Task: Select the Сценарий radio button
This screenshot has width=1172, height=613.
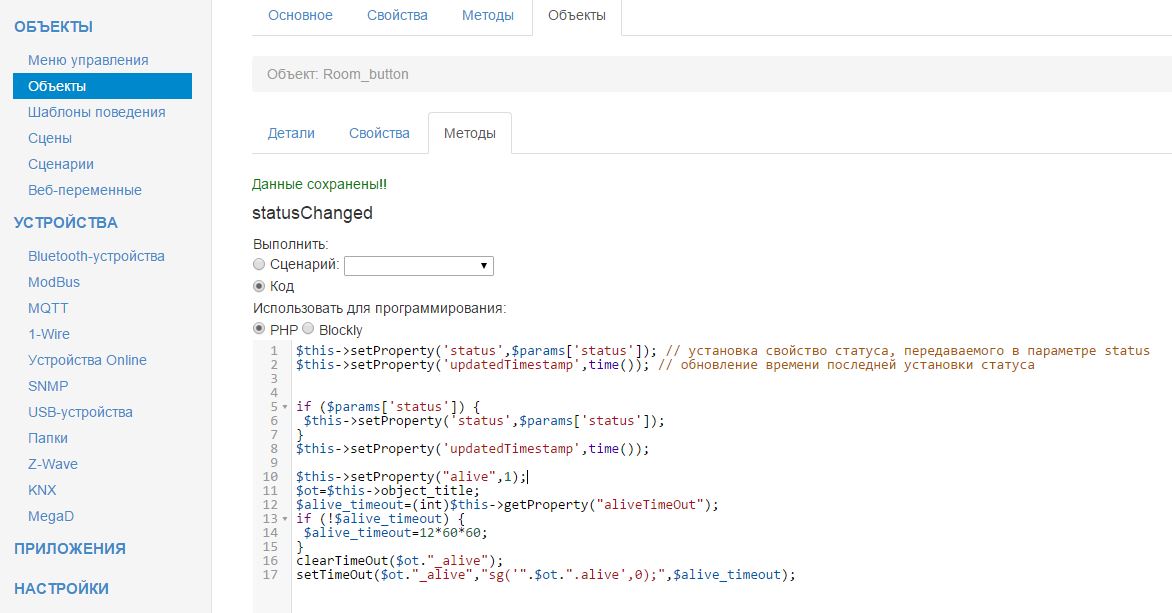Action: pos(260,265)
